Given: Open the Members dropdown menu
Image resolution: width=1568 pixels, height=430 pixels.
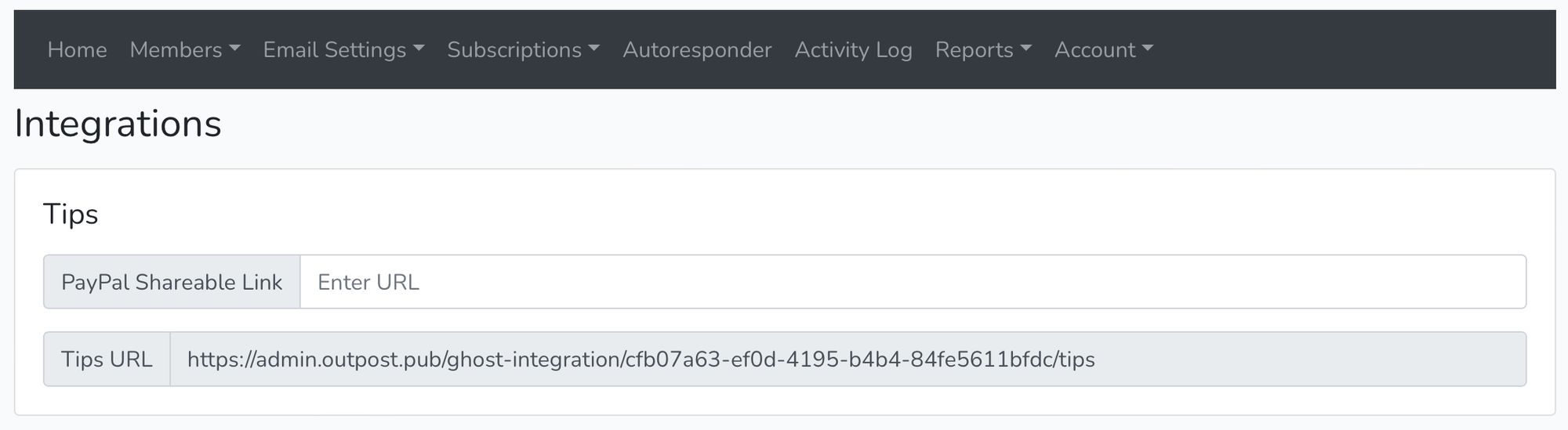Looking at the screenshot, I should [184, 49].
